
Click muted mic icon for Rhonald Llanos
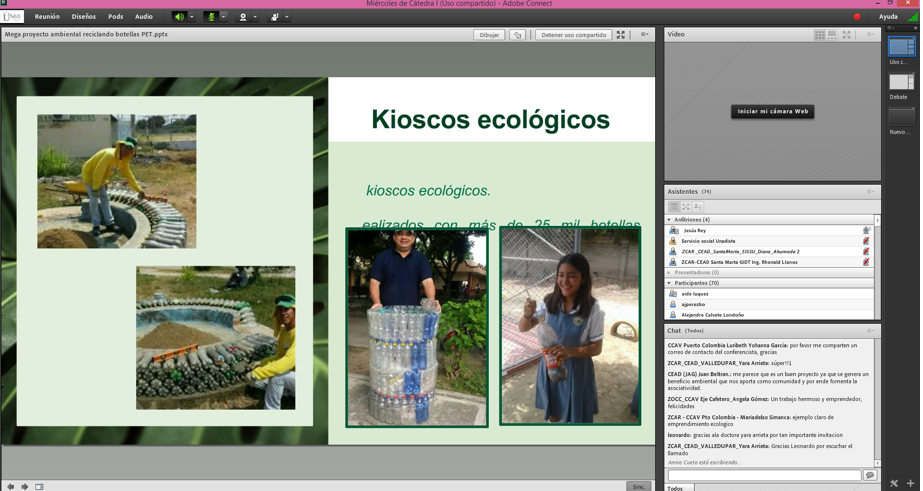point(866,262)
